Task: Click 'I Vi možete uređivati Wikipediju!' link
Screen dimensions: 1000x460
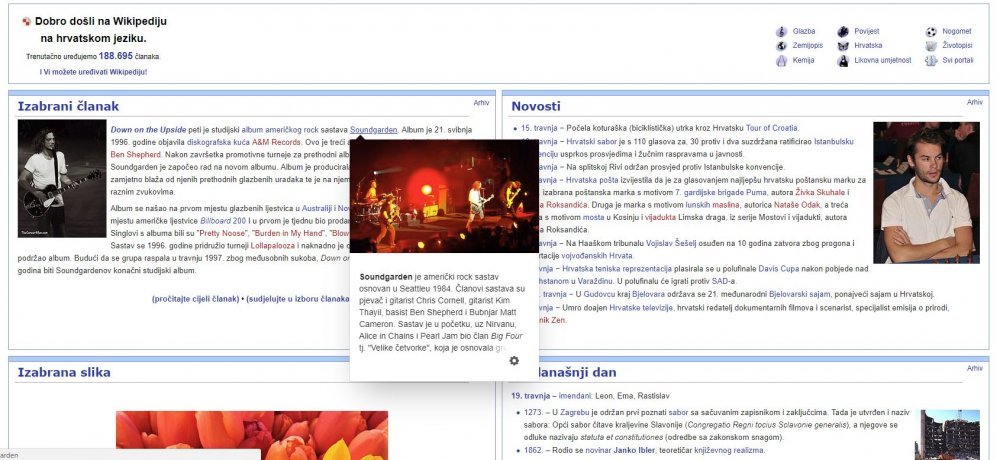Action: pyautogui.click(x=93, y=72)
